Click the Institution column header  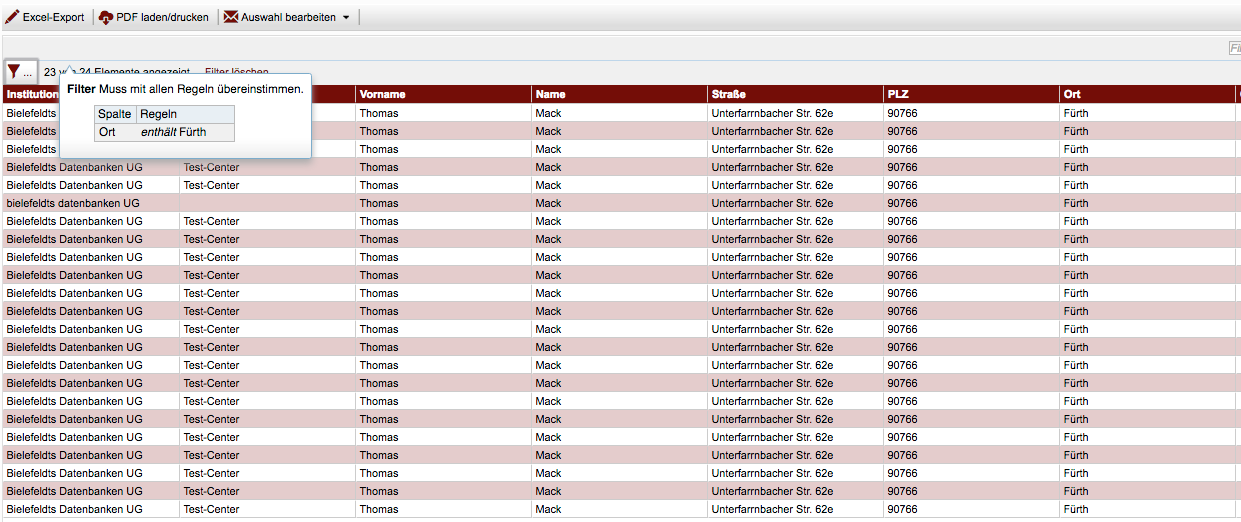pyautogui.click(x=31, y=94)
